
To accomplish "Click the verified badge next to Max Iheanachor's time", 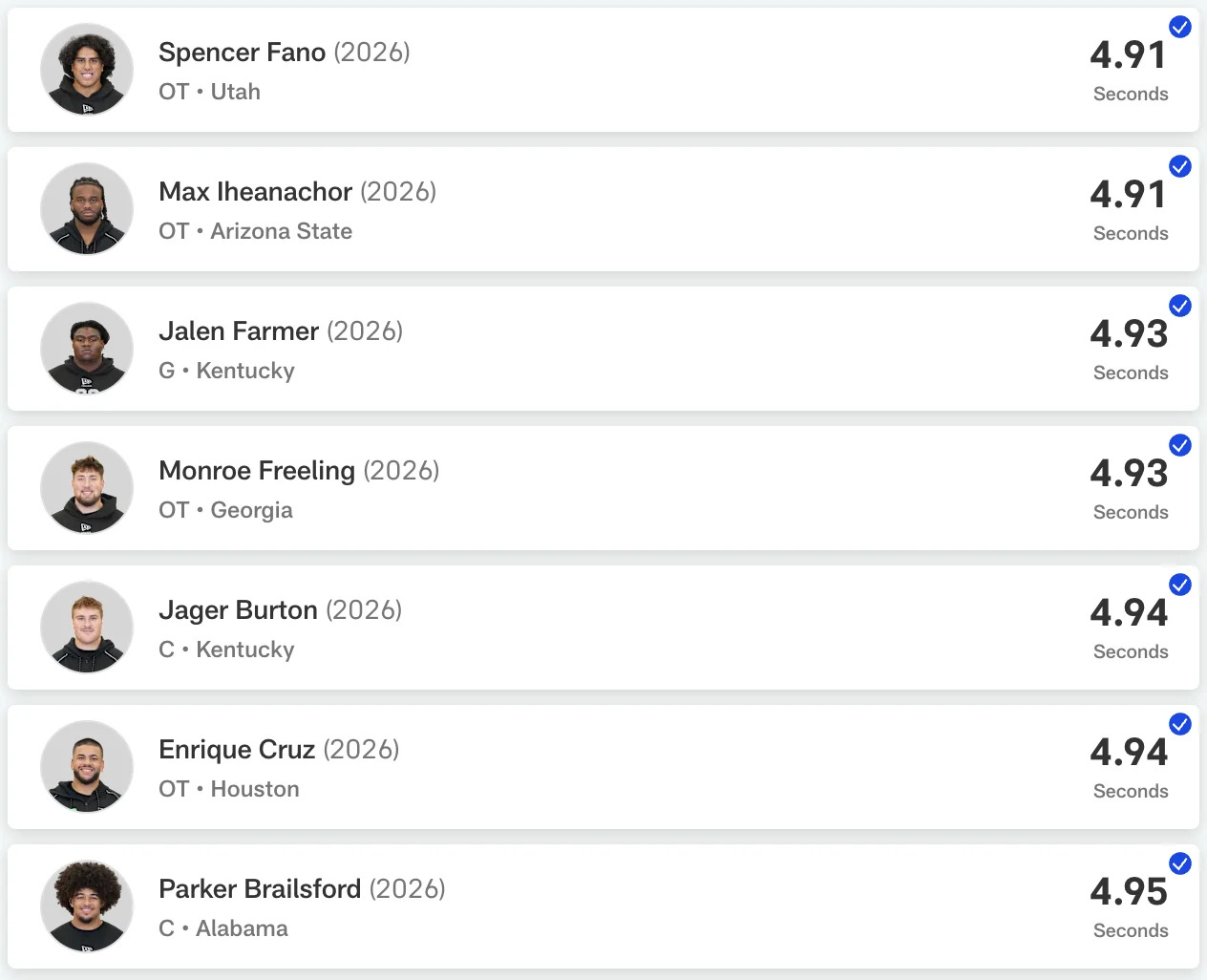I will [x=1180, y=167].
